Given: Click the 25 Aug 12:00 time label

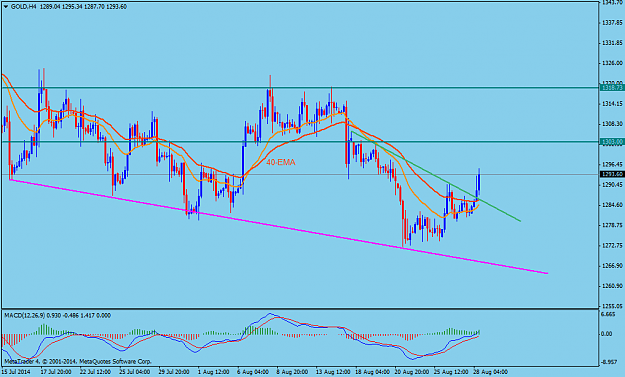Looking at the screenshot, I should click(451, 372).
